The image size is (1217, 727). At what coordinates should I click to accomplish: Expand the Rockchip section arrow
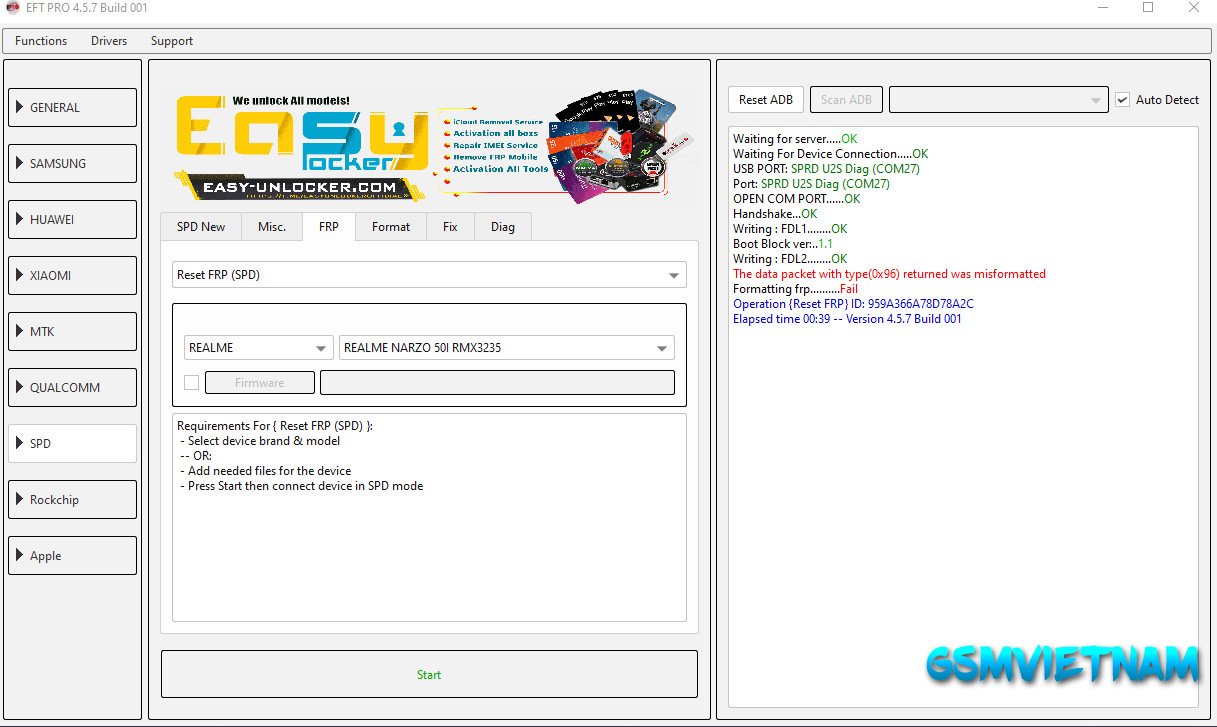coord(20,499)
